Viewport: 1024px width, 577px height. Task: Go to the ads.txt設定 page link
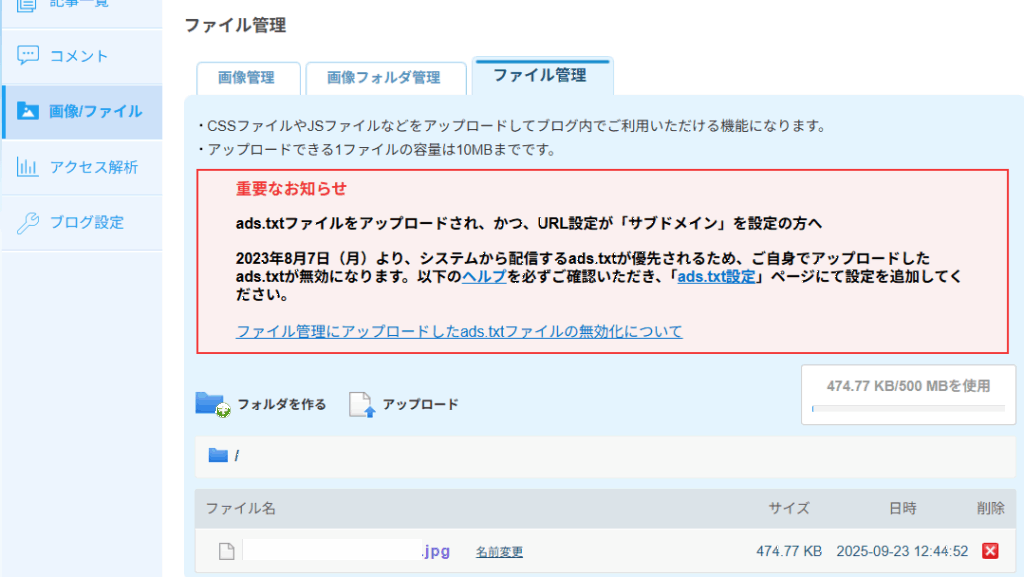tap(716, 277)
